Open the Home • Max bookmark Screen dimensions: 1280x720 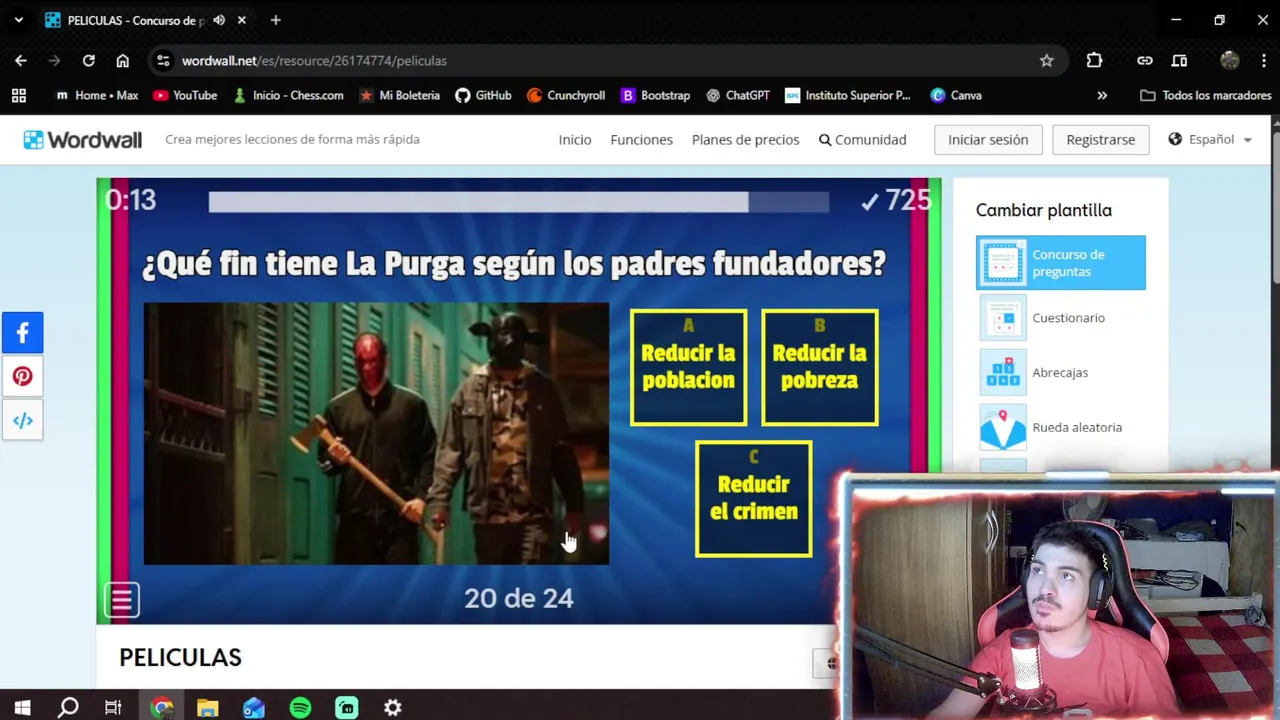97,95
